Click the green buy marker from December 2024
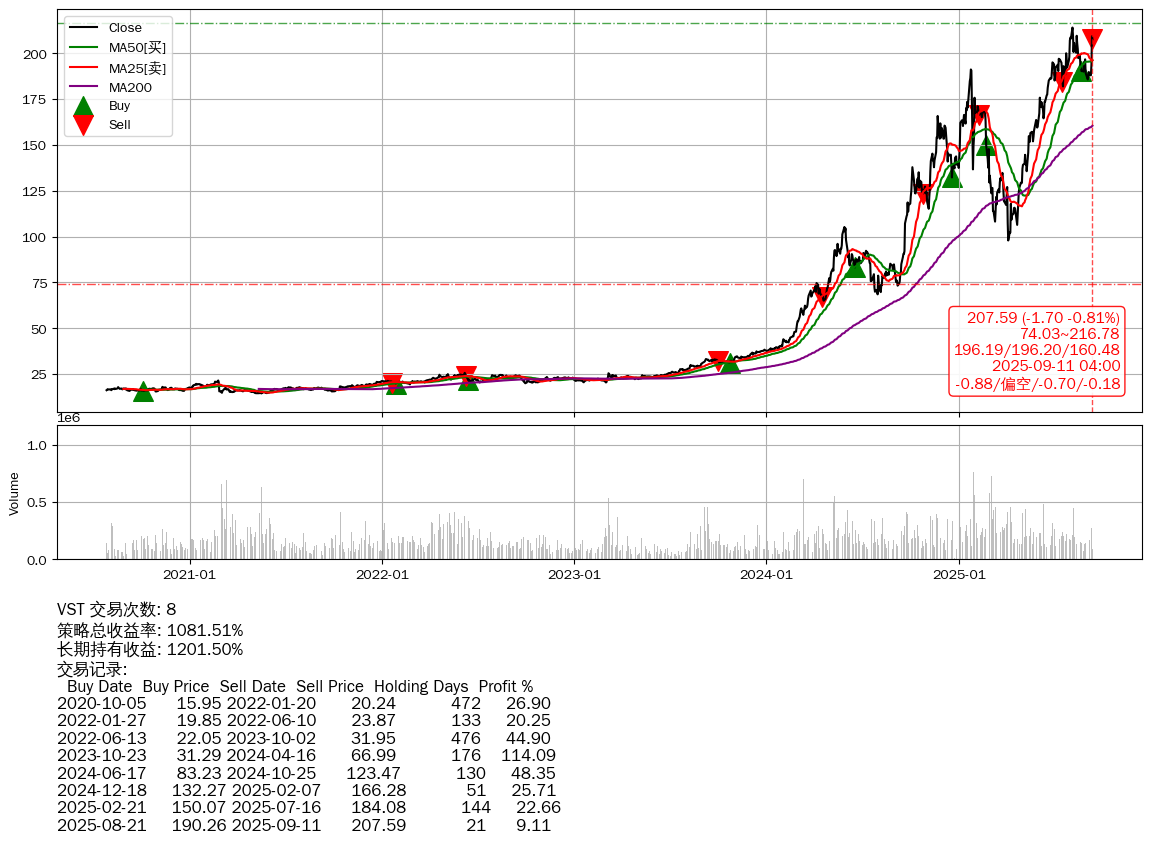This screenshot has width=1152, height=843. (x=952, y=177)
